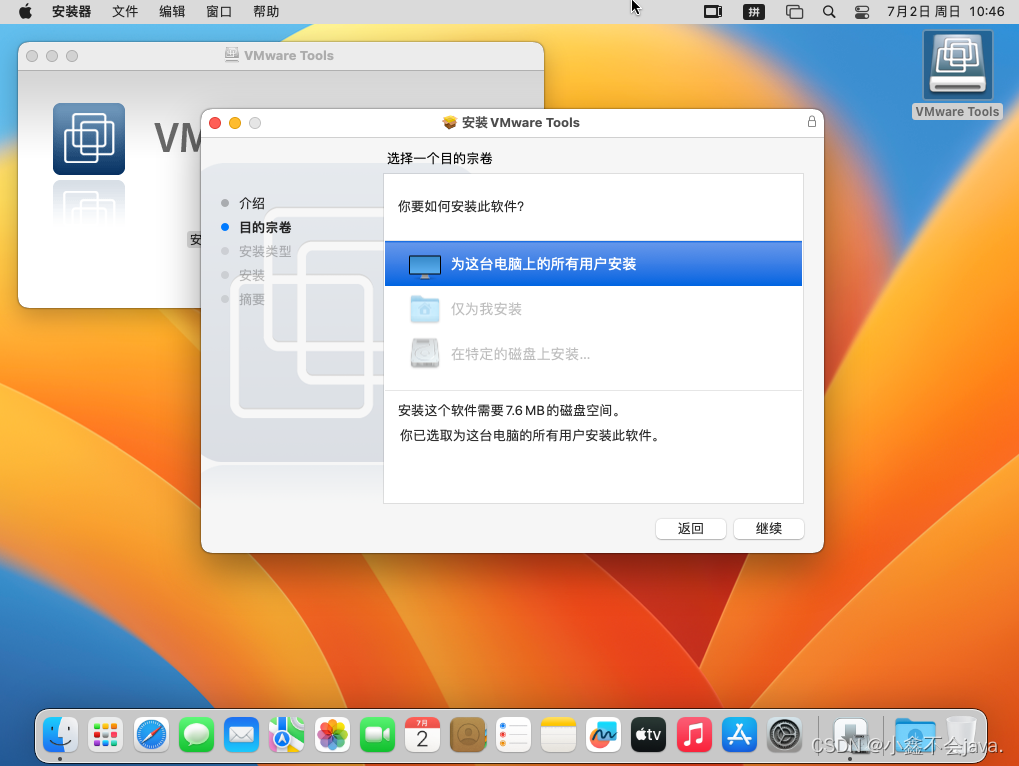The width and height of the screenshot is (1019, 766).
Task: Open Maps from the Dock
Action: point(287,735)
